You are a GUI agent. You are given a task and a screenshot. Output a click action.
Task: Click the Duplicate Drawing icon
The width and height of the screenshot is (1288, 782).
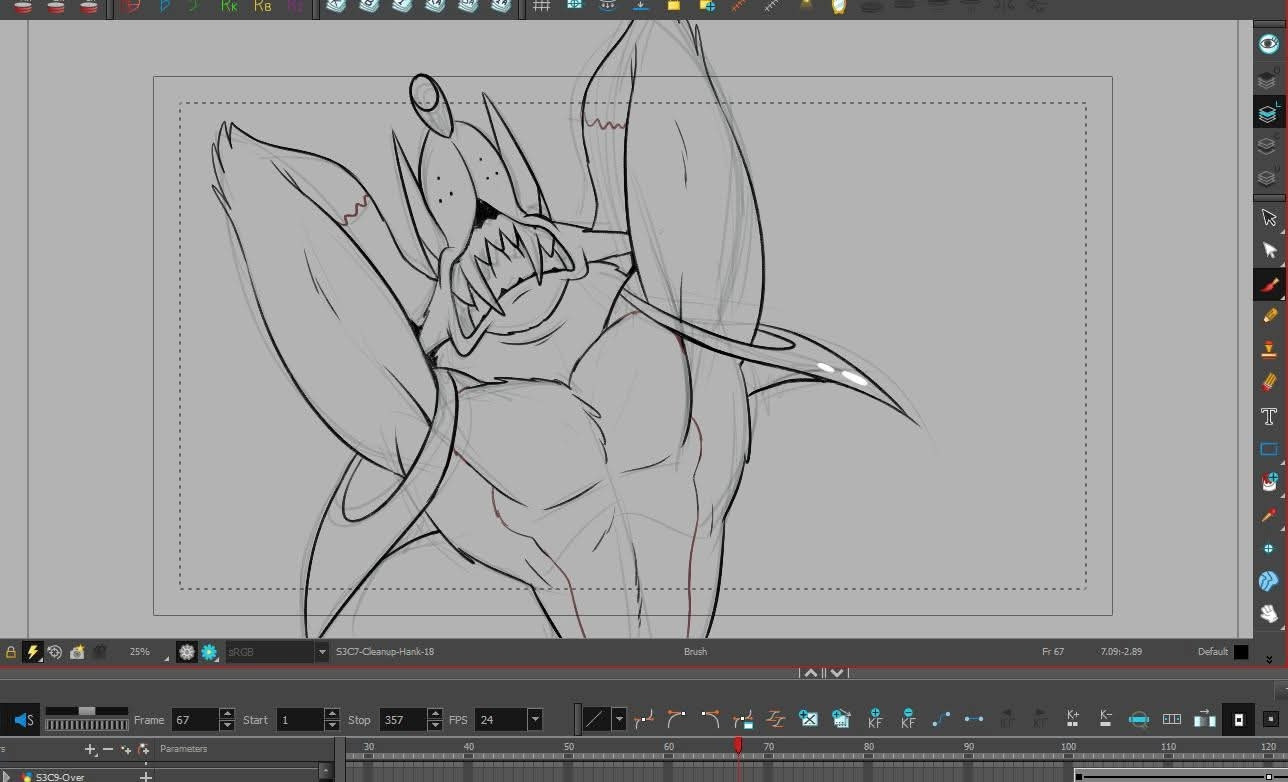click(x=841, y=718)
